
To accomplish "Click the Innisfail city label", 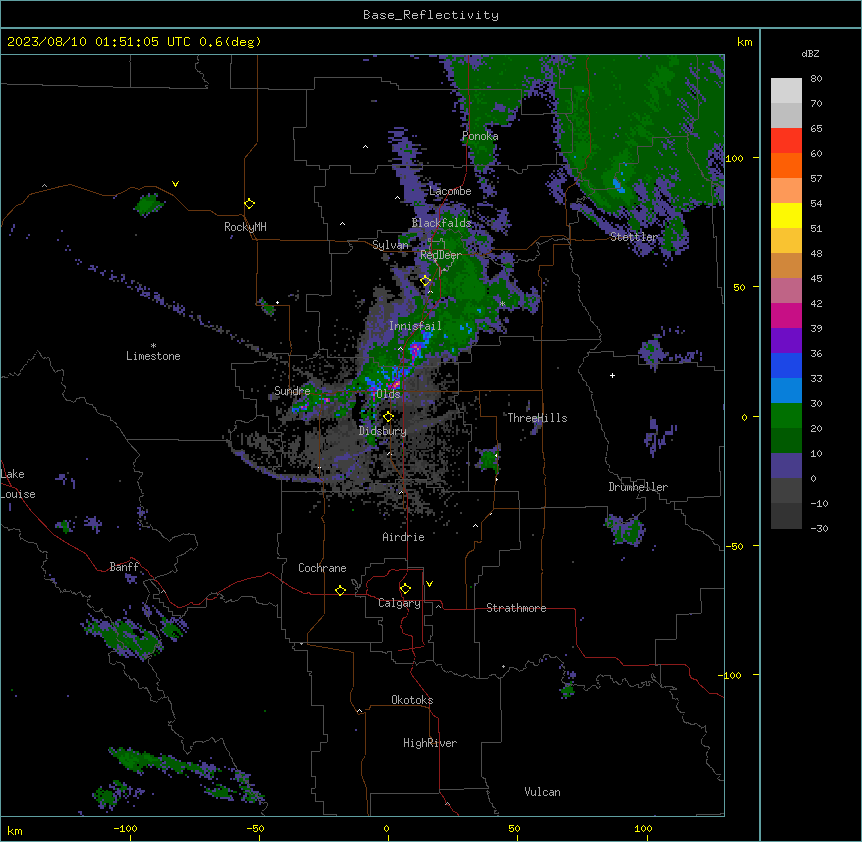I will click(x=415, y=326).
